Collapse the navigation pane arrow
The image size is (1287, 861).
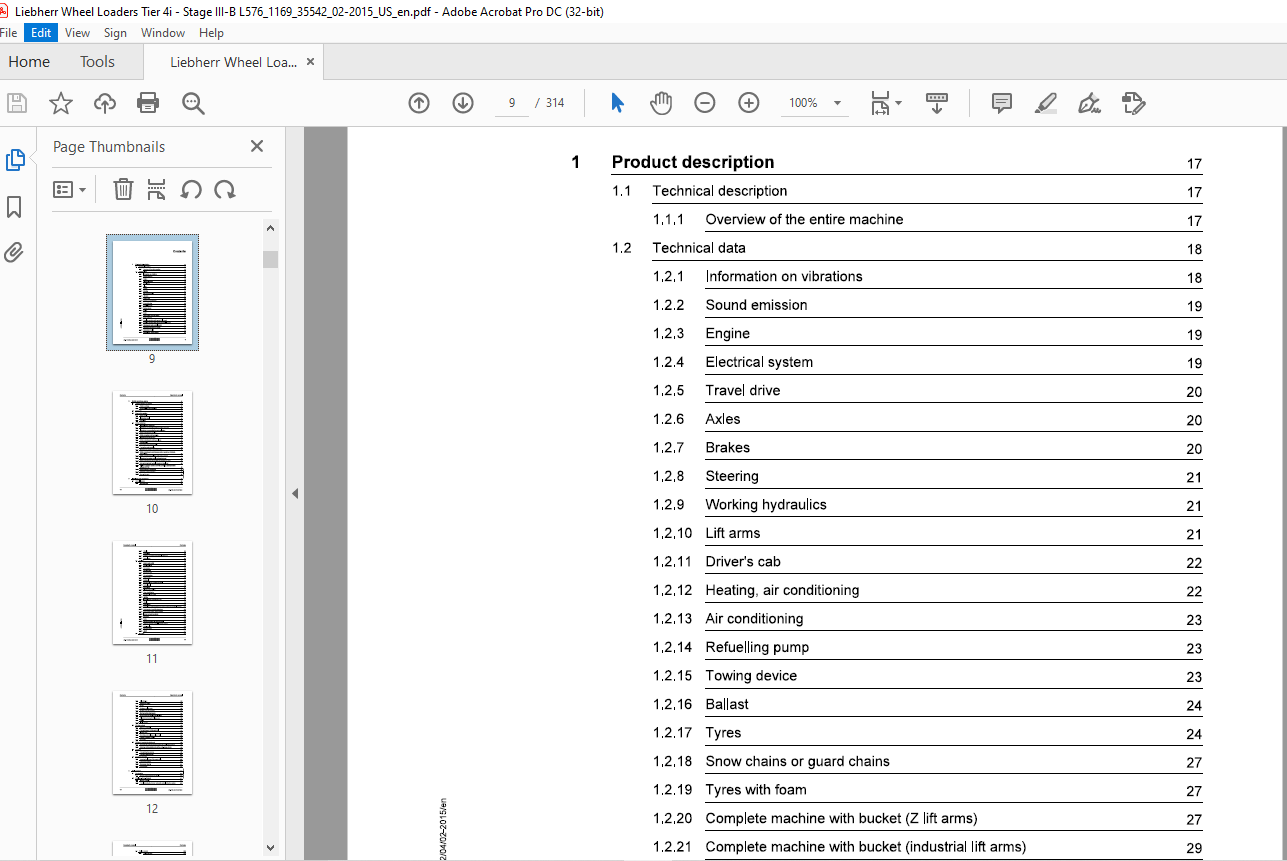(x=295, y=494)
